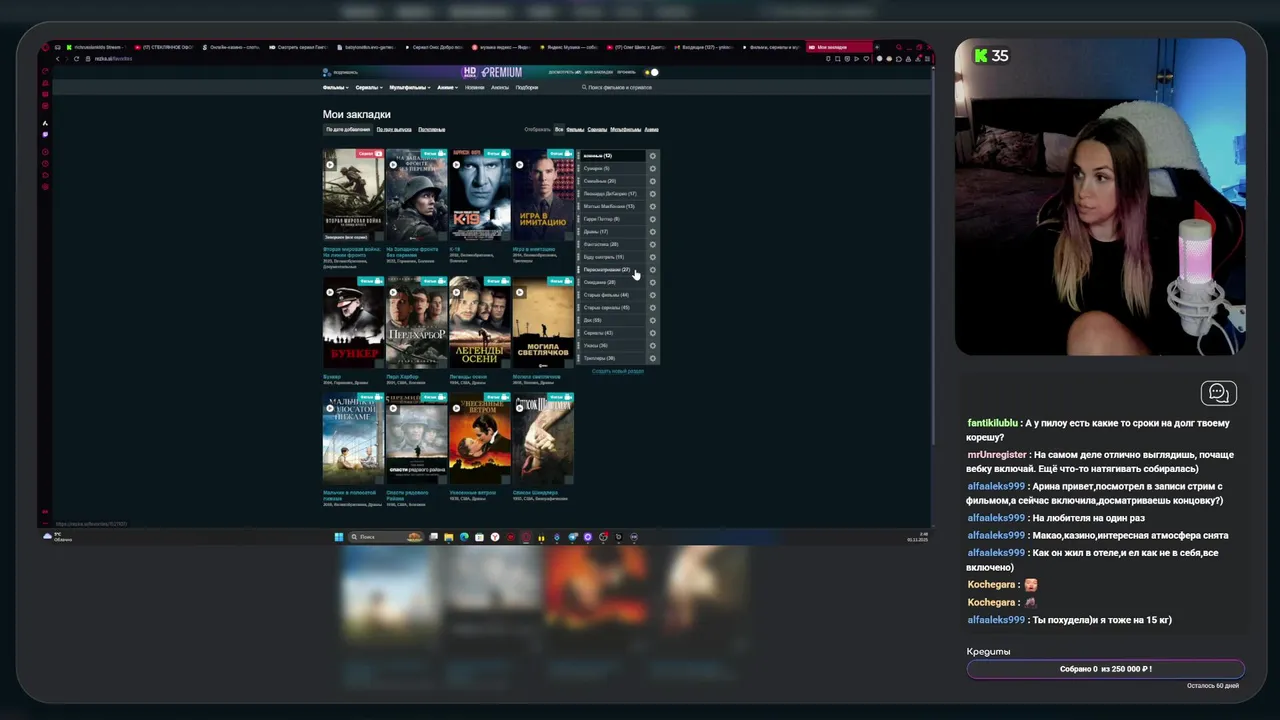Image resolution: width=1280 pixels, height=720 pixels.
Task: Open settings gear for Фантастика folder
Action: click(652, 244)
